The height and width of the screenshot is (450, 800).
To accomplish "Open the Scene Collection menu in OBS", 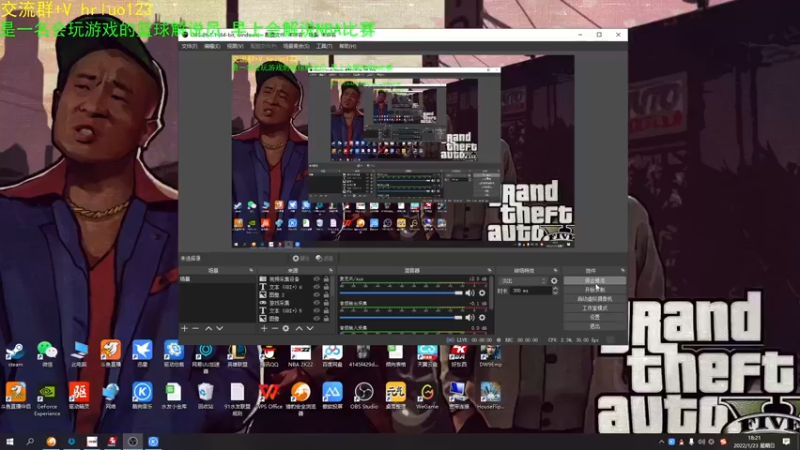I will pos(296,46).
